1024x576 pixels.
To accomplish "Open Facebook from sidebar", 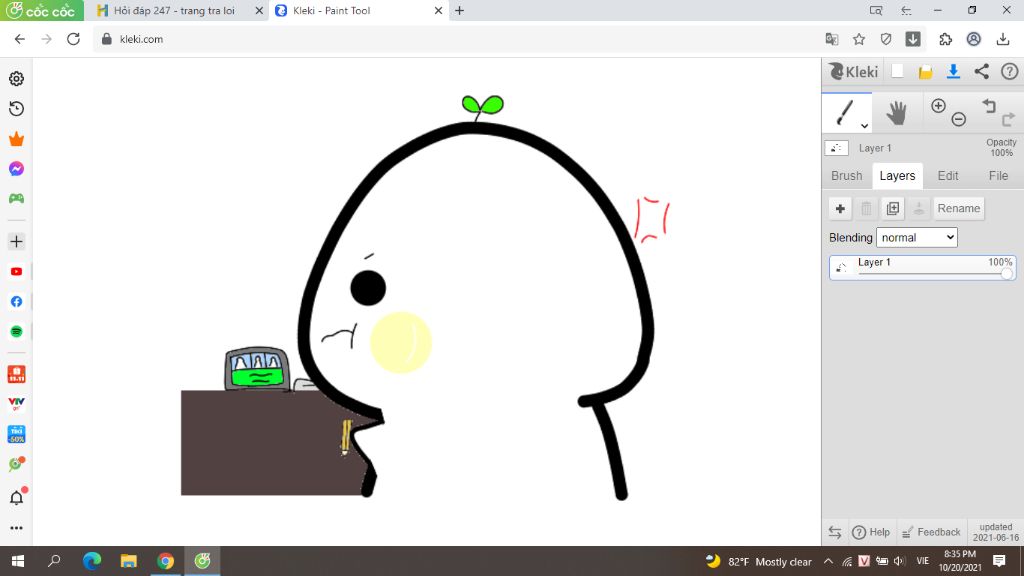I will click(16, 302).
